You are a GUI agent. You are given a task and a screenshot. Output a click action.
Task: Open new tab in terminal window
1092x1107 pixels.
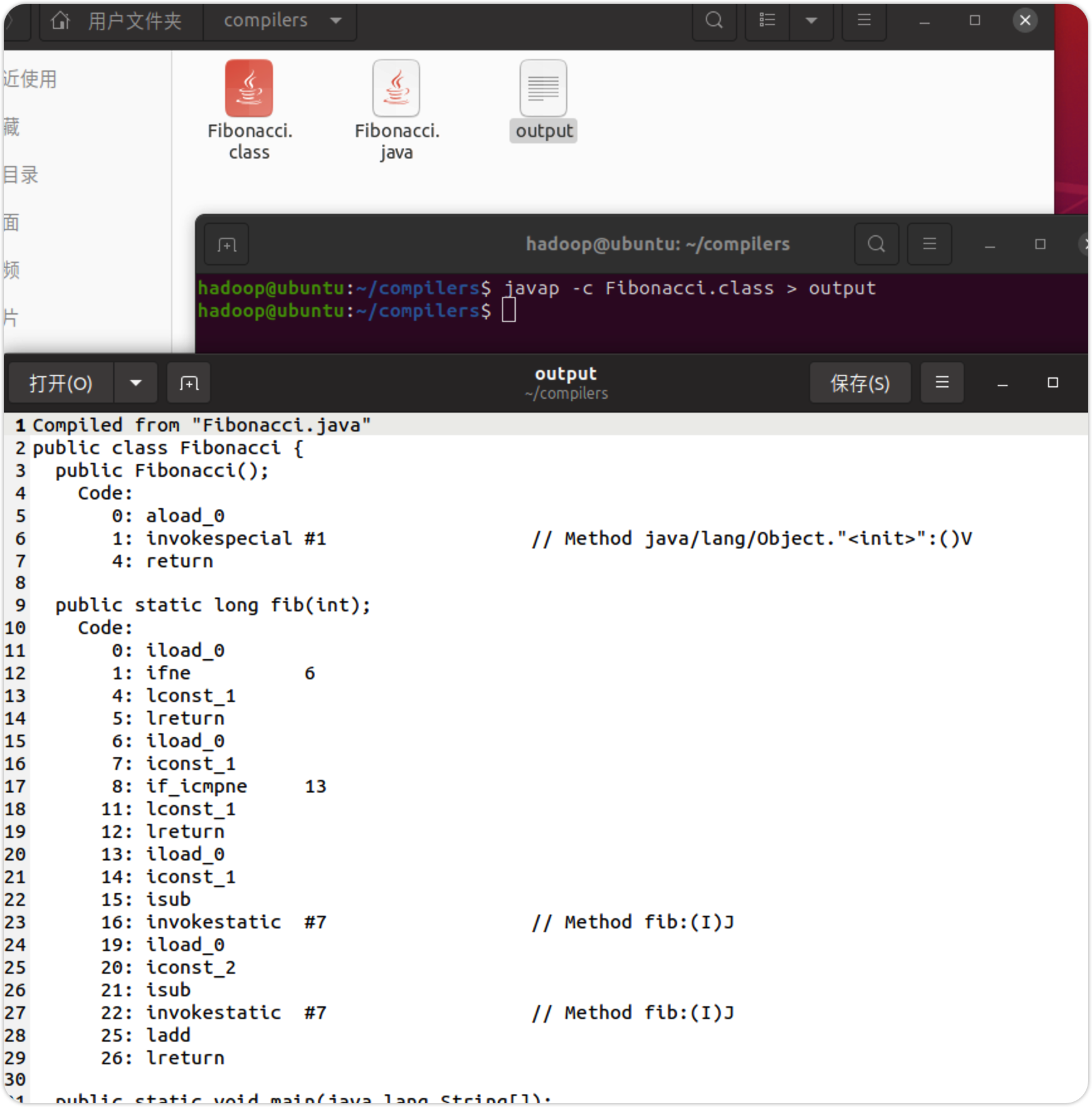227,244
